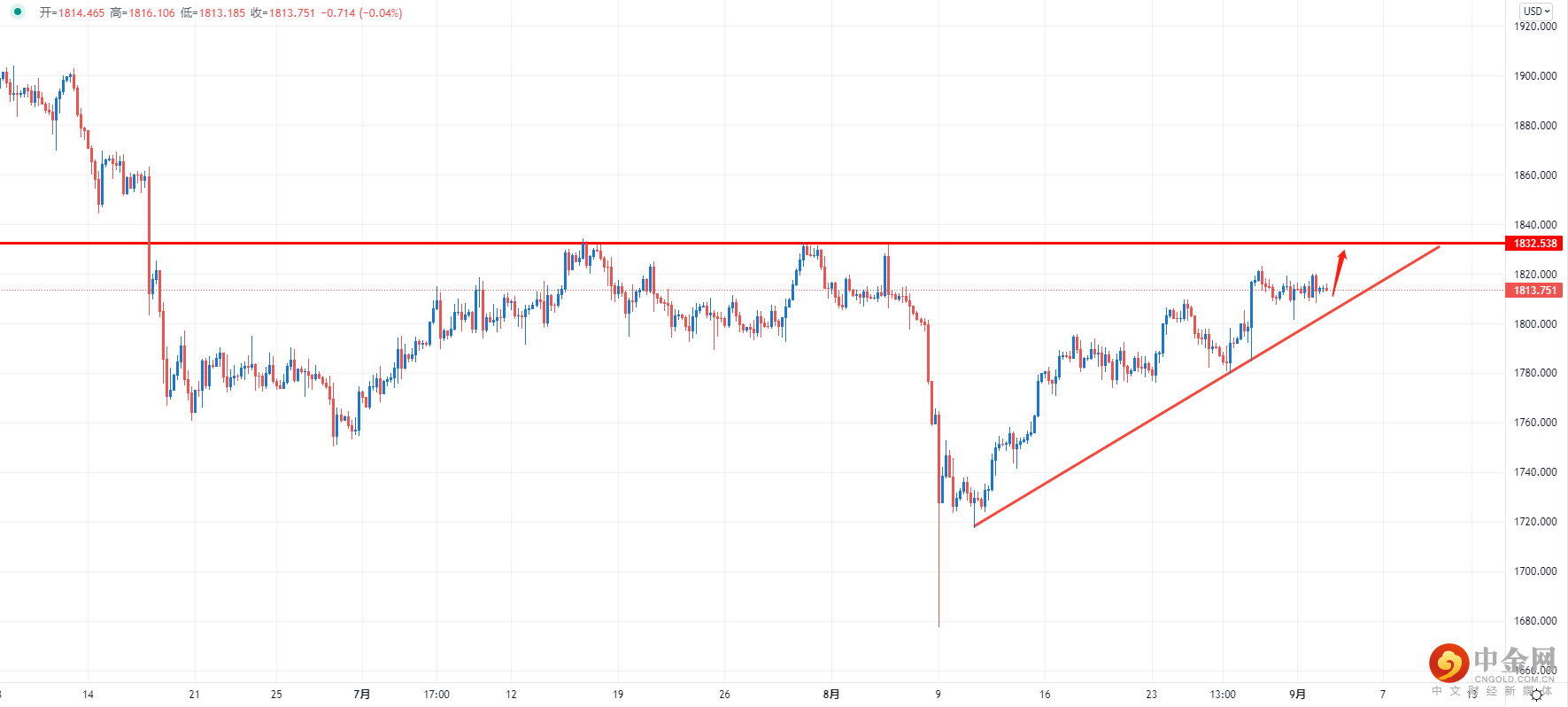This screenshot has height=707, width=1568.
Task: Click the open price value 1814.465
Action: (x=81, y=13)
